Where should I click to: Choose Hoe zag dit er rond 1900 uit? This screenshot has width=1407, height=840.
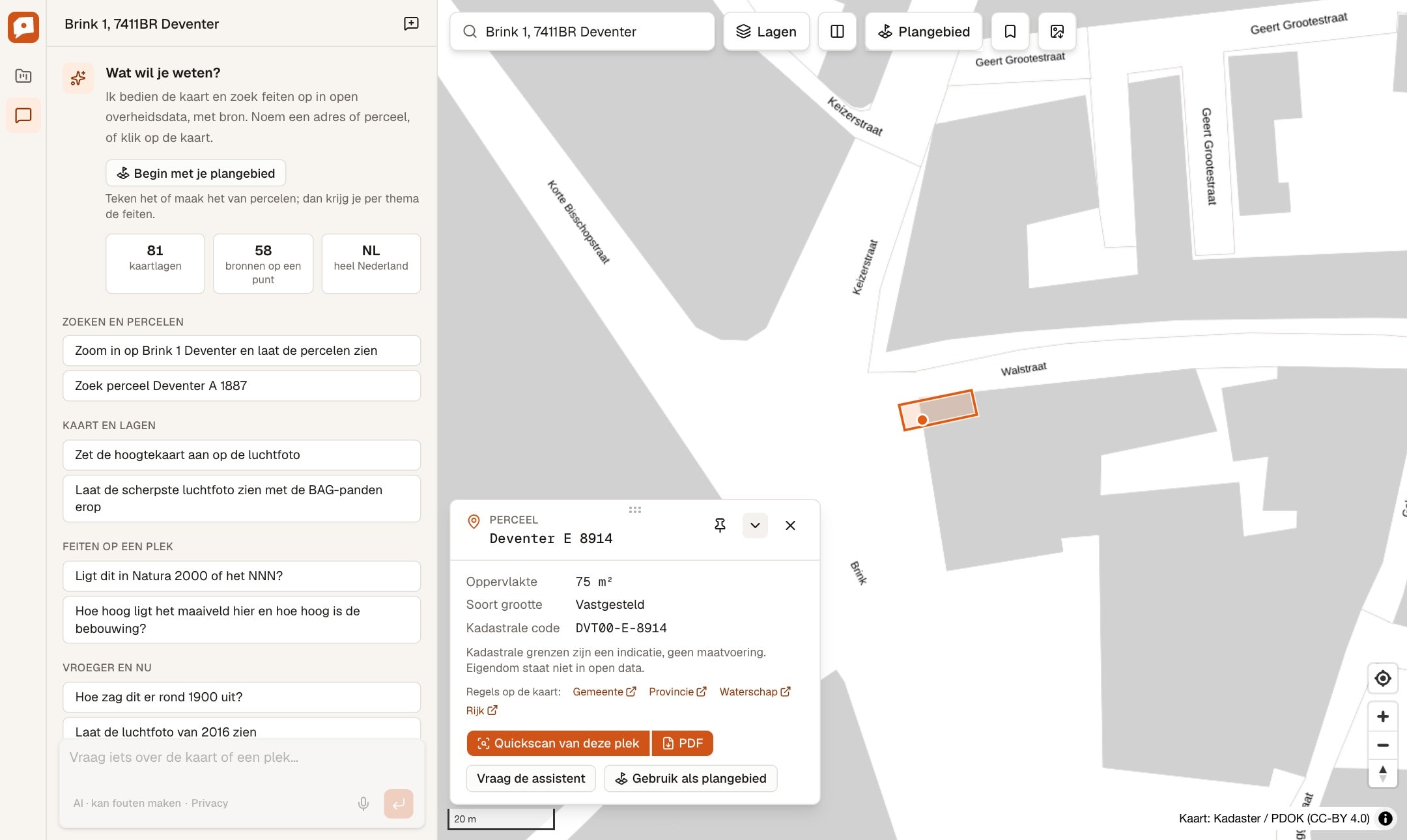click(242, 697)
